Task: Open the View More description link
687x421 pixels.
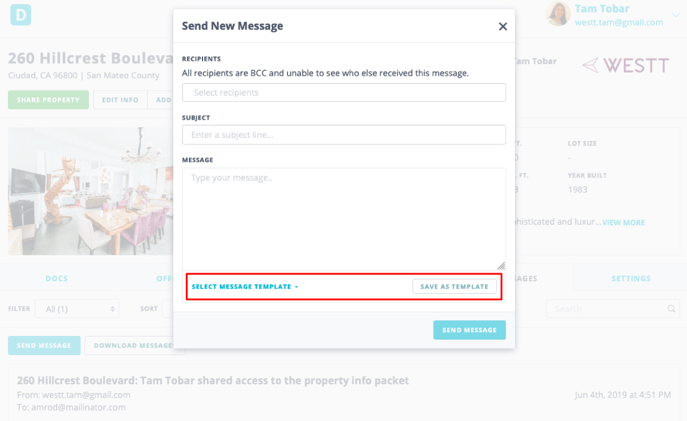Action: pyautogui.click(x=623, y=223)
